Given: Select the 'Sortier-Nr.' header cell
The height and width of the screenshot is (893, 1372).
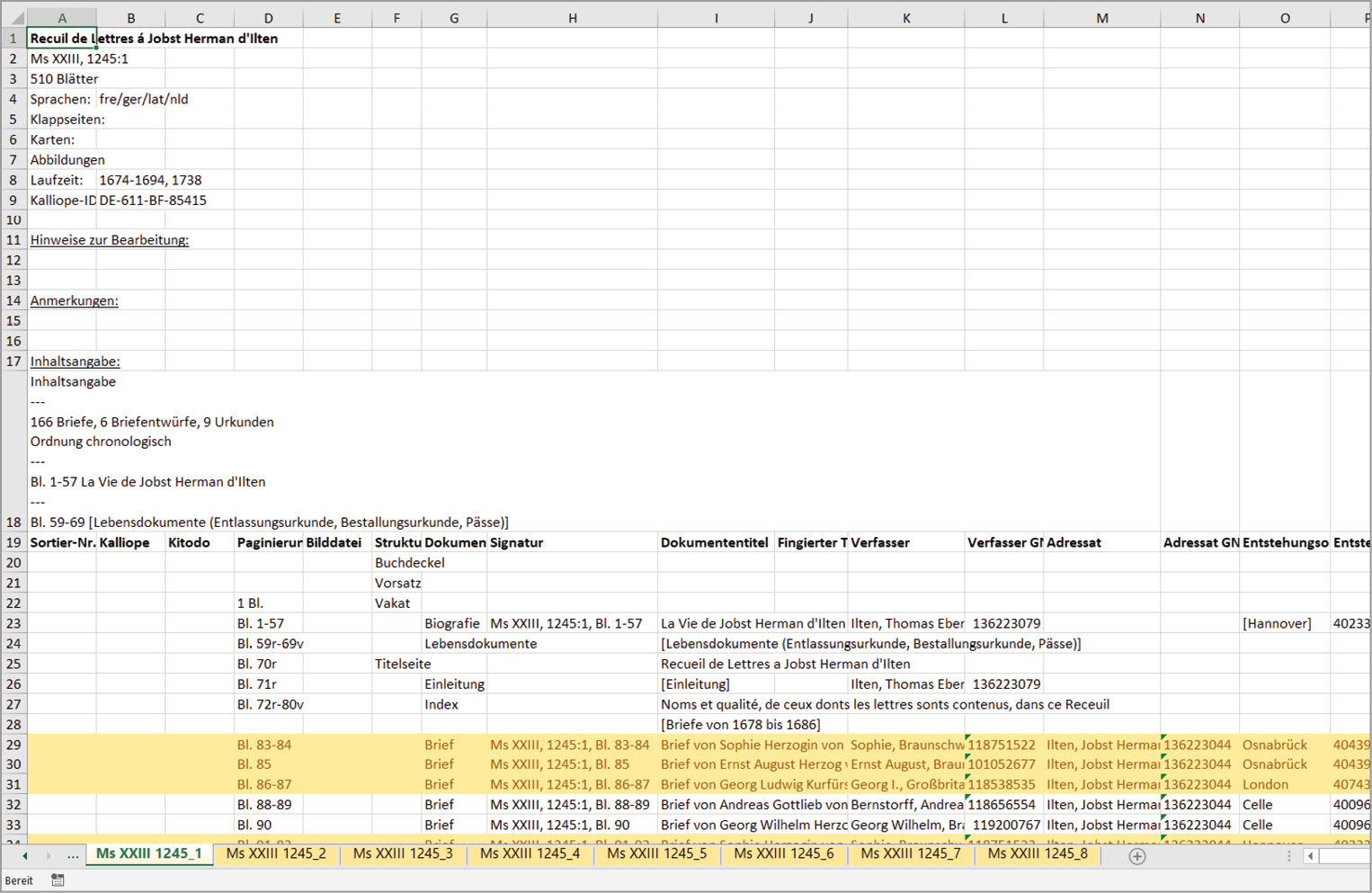Looking at the screenshot, I should point(62,542).
